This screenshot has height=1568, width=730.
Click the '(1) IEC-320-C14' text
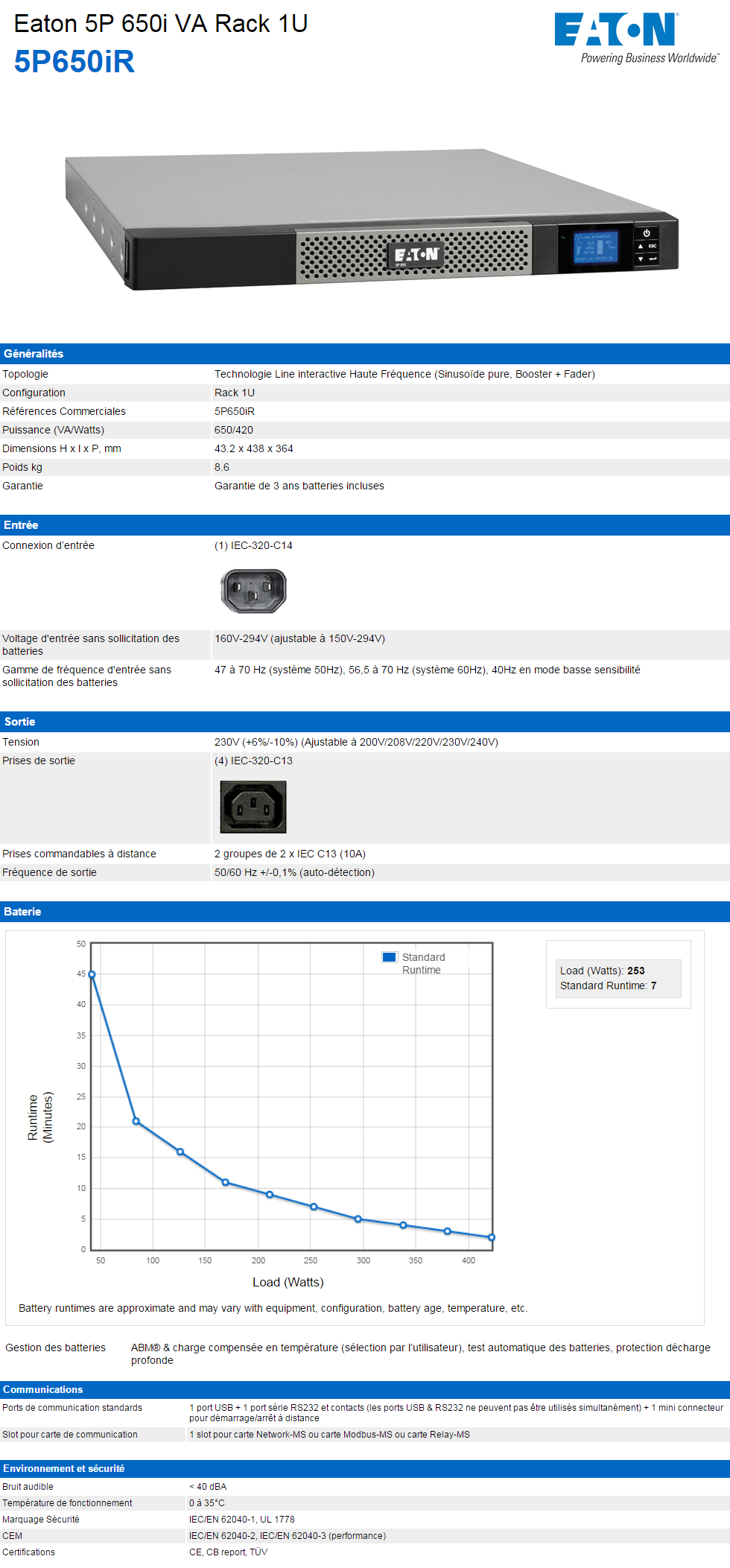click(x=253, y=545)
